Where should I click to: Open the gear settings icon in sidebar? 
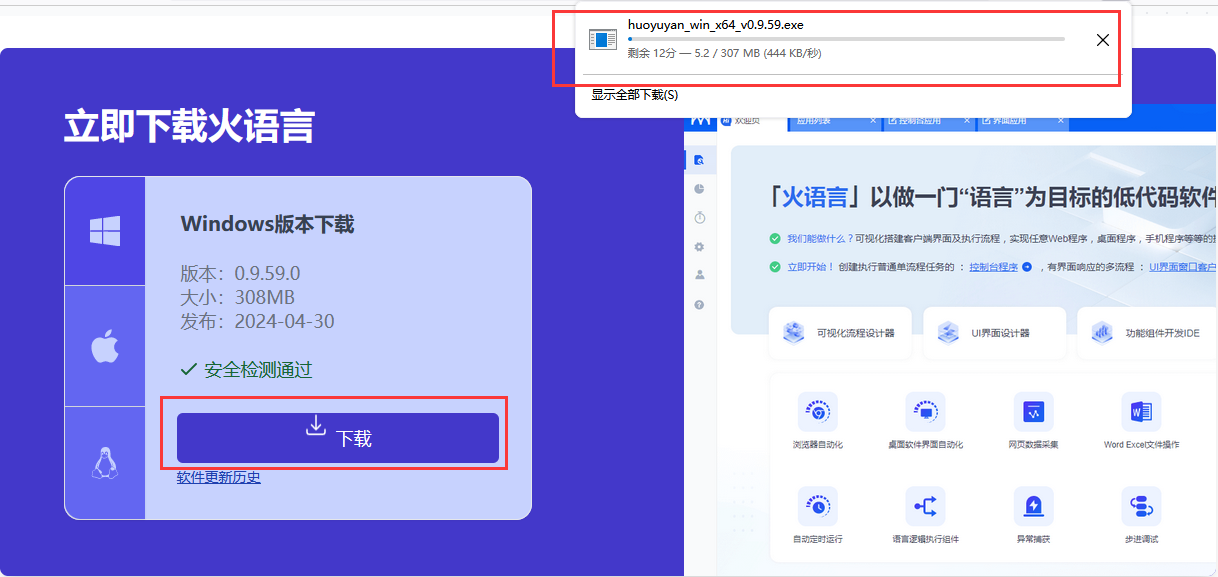point(699,246)
